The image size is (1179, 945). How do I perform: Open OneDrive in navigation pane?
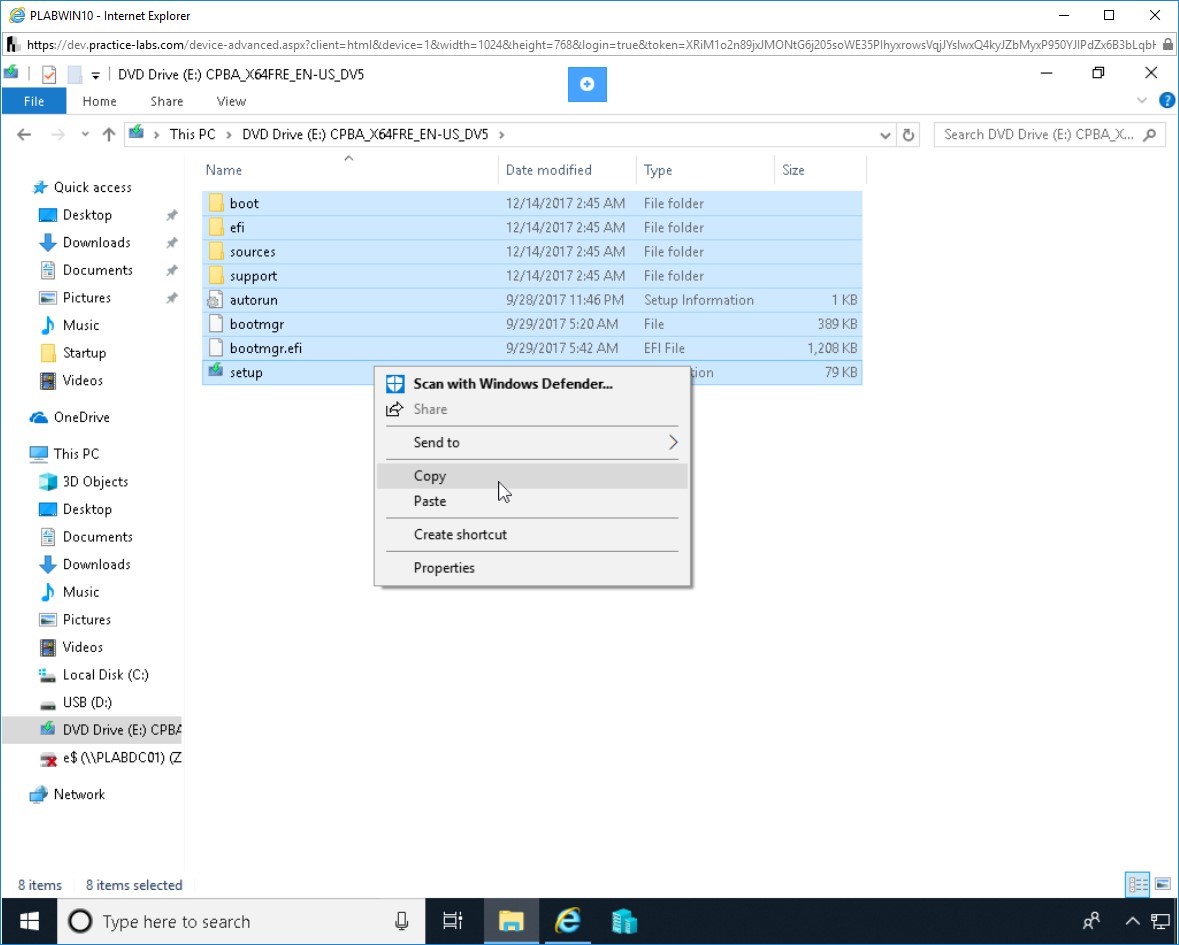pos(81,417)
